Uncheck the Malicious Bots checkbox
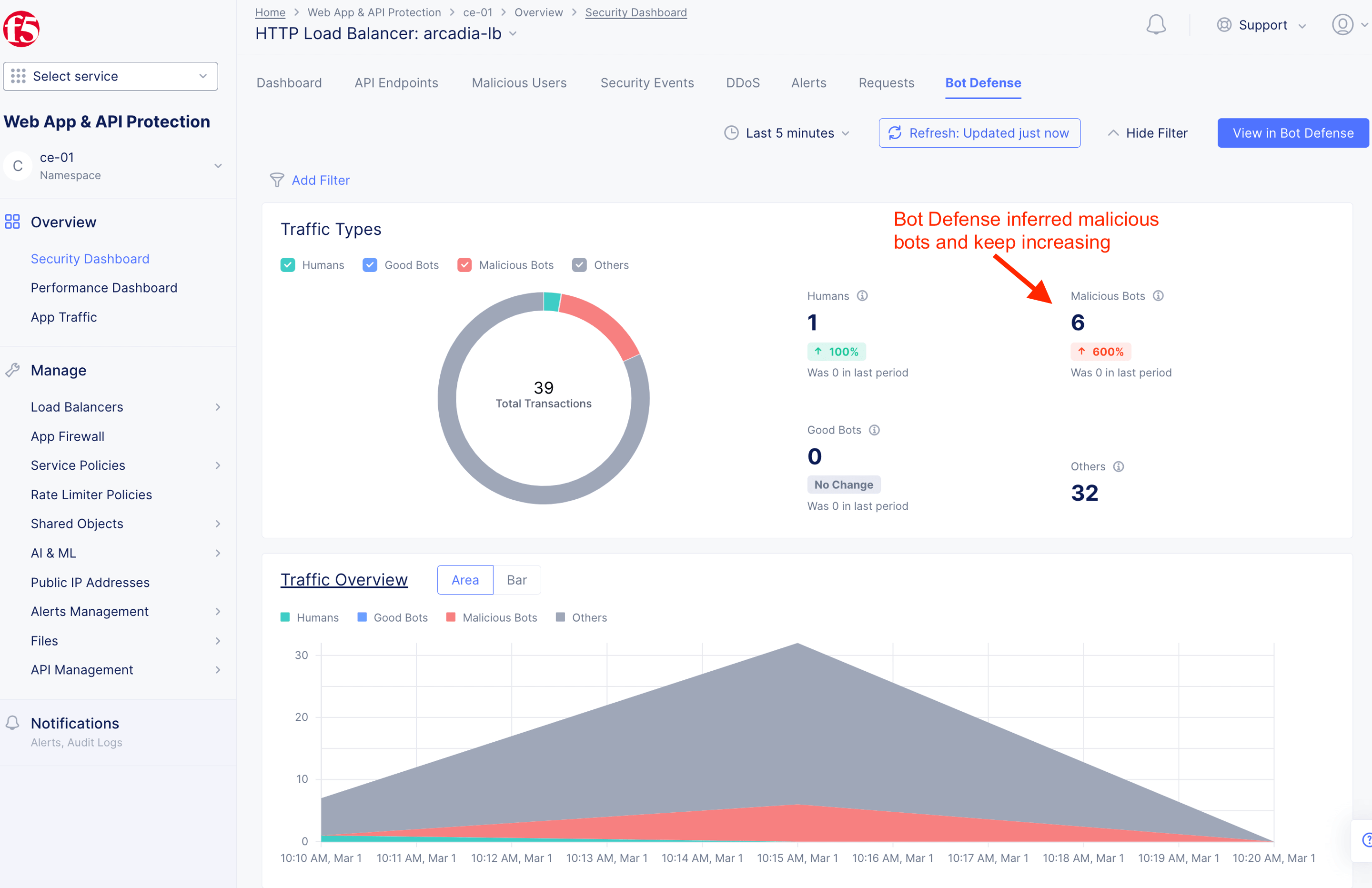1372x888 pixels. click(464, 265)
